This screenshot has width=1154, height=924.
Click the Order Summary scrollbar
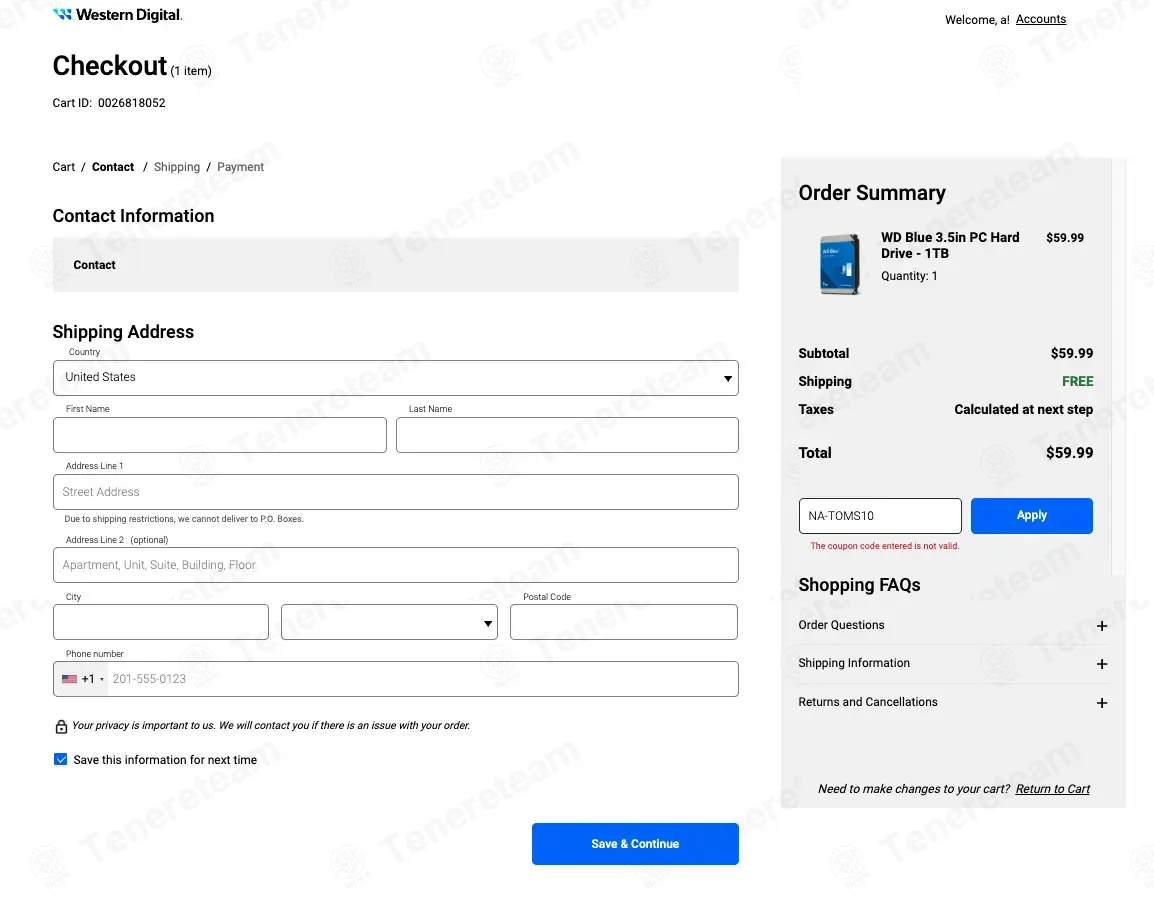coord(1118,366)
